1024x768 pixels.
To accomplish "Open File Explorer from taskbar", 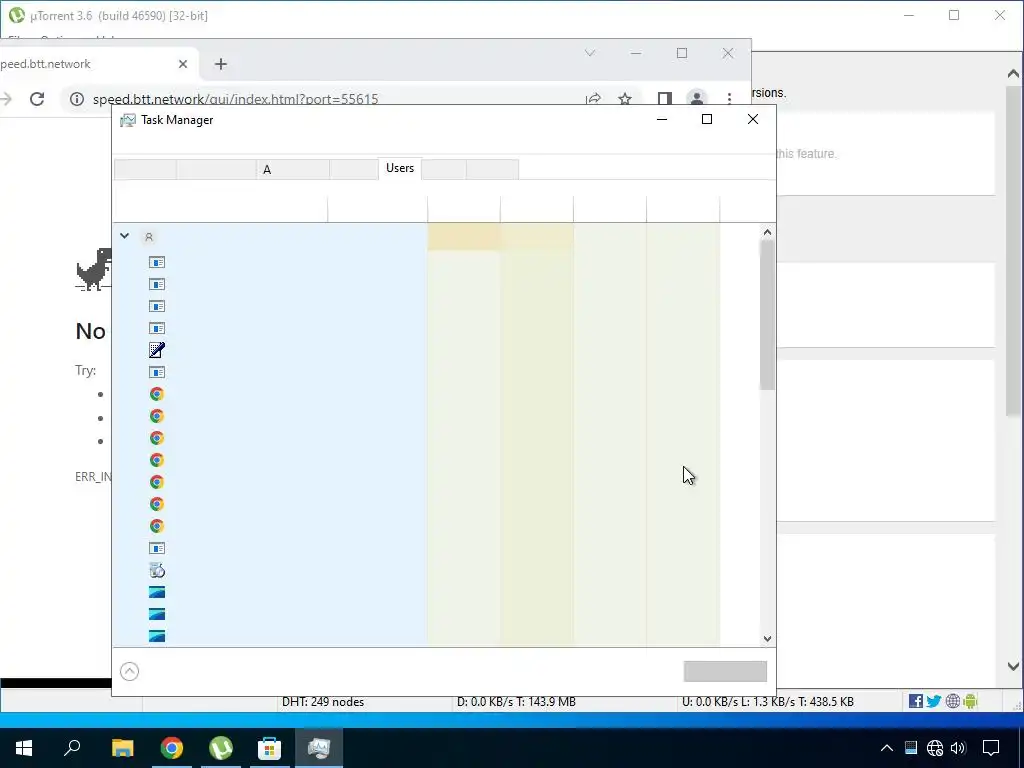I will (x=122, y=748).
